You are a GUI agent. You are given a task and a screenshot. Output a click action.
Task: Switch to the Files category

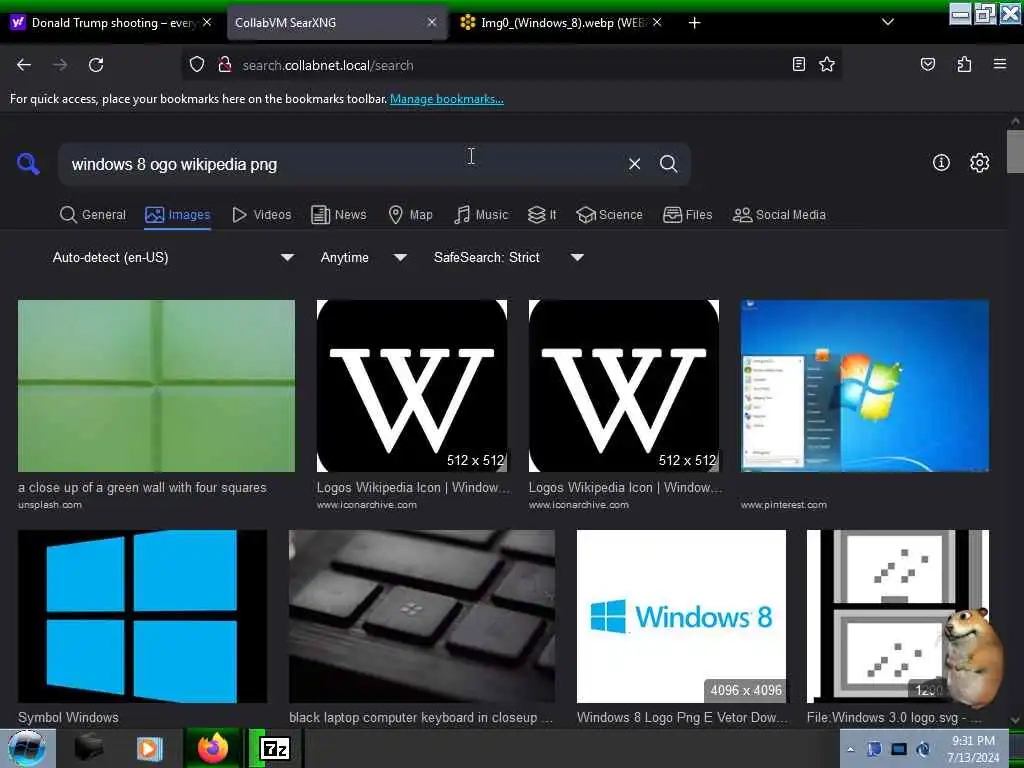[687, 215]
